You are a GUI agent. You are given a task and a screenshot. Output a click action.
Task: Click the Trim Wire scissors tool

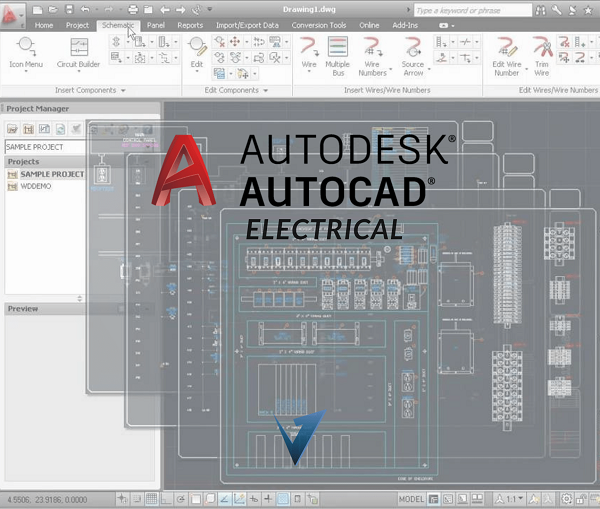click(542, 56)
